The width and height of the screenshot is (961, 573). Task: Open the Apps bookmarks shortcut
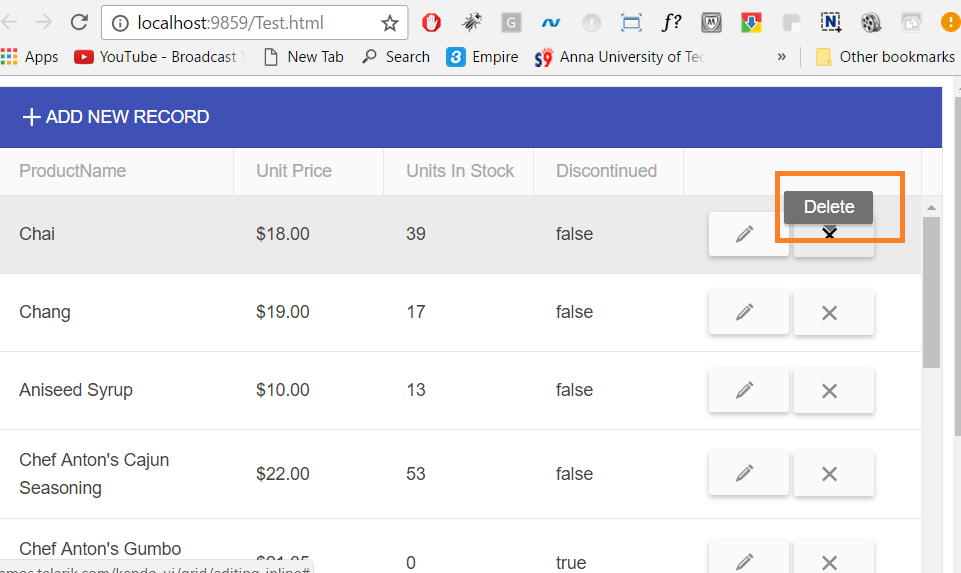pyautogui.click(x=30, y=57)
